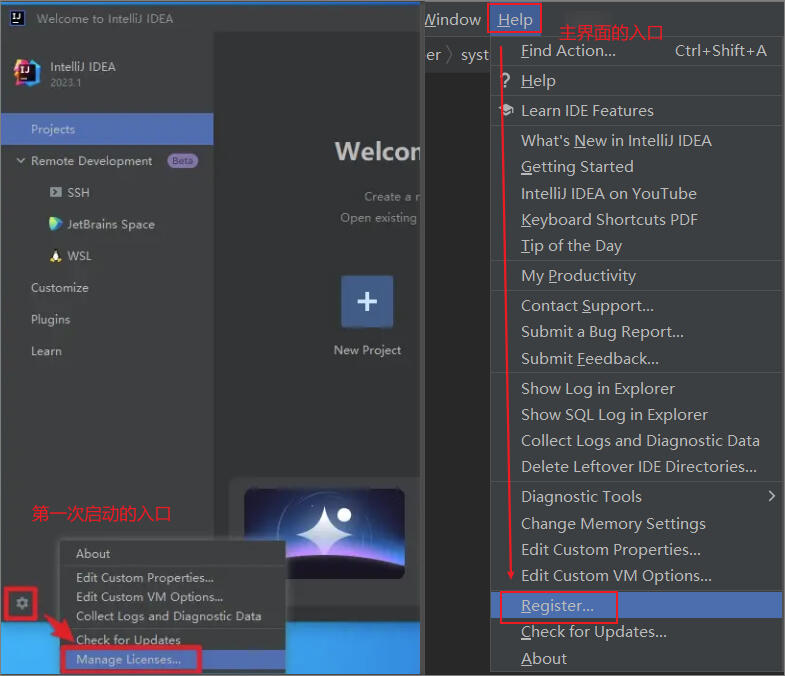785x676 pixels.
Task: Click the space-themed banner thumbnail
Action: (x=324, y=533)
